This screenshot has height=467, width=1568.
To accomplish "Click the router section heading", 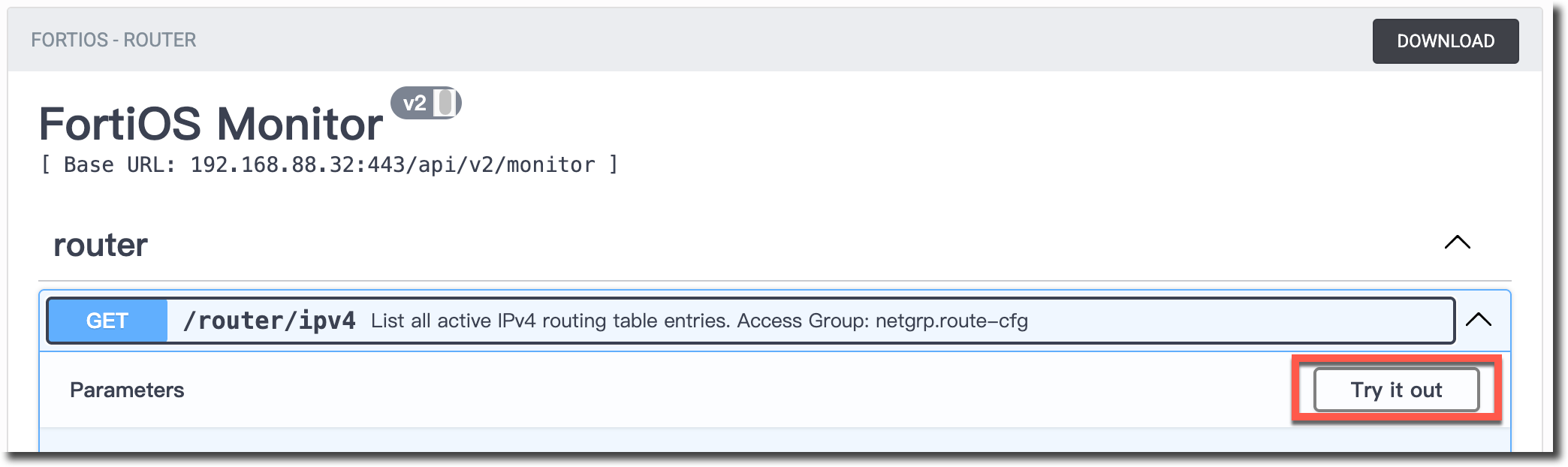I will pyautogui.click(x=101, y=246).
